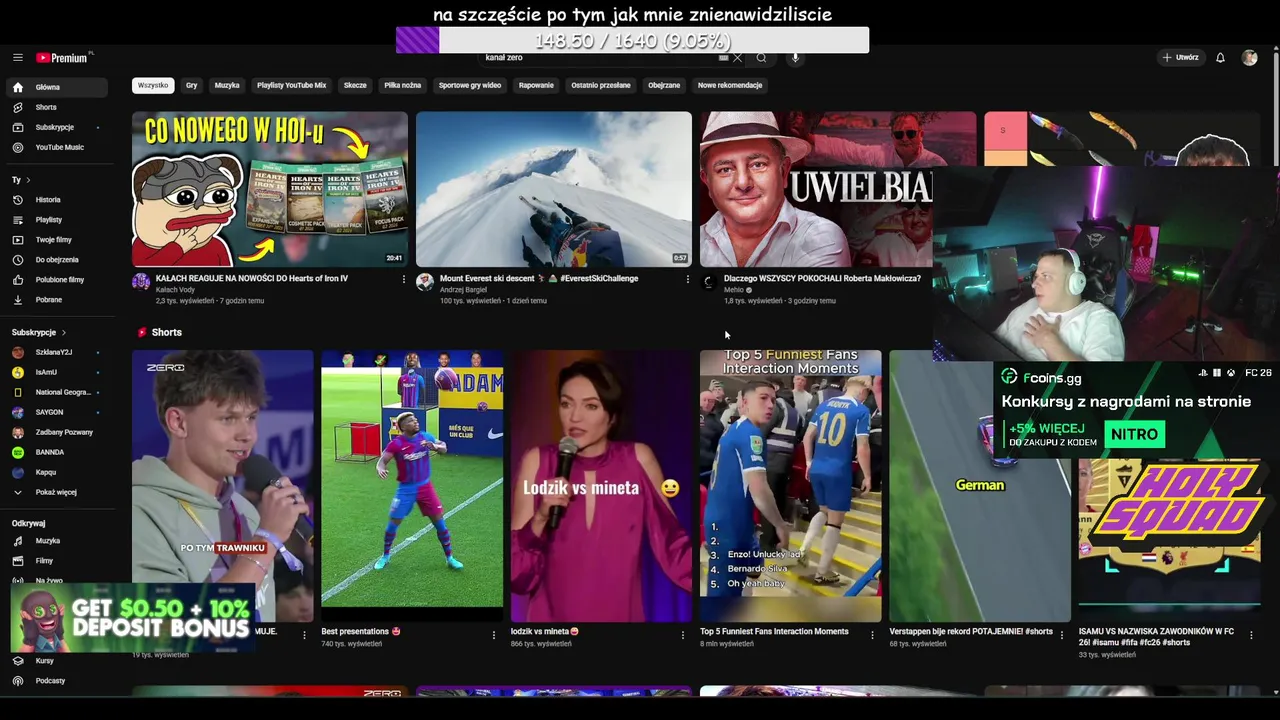Open the notifications bell

coord(1220,58)
